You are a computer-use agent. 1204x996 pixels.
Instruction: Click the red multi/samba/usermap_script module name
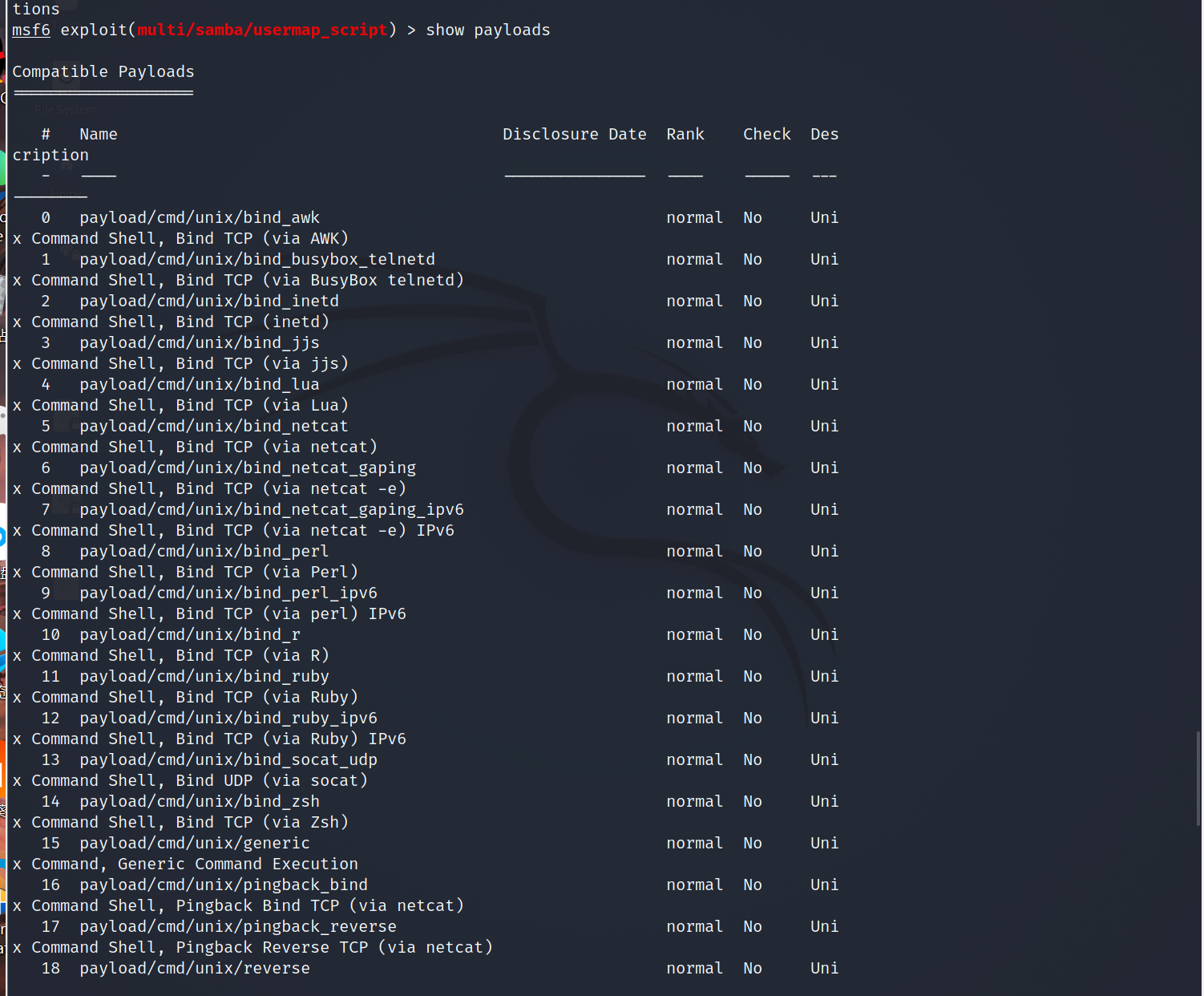262,30
